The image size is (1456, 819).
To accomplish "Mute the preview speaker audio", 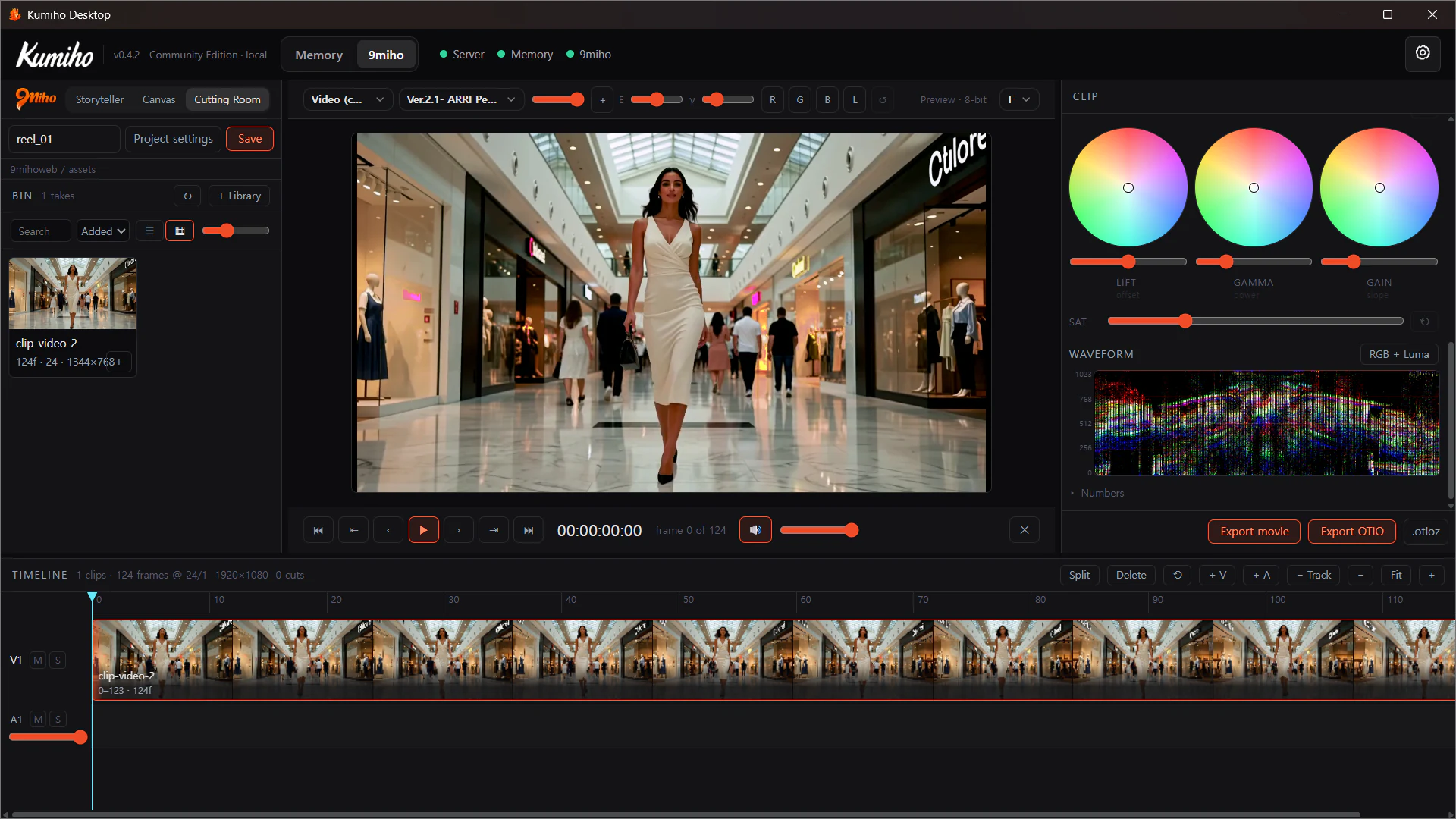I will point(755,530).
